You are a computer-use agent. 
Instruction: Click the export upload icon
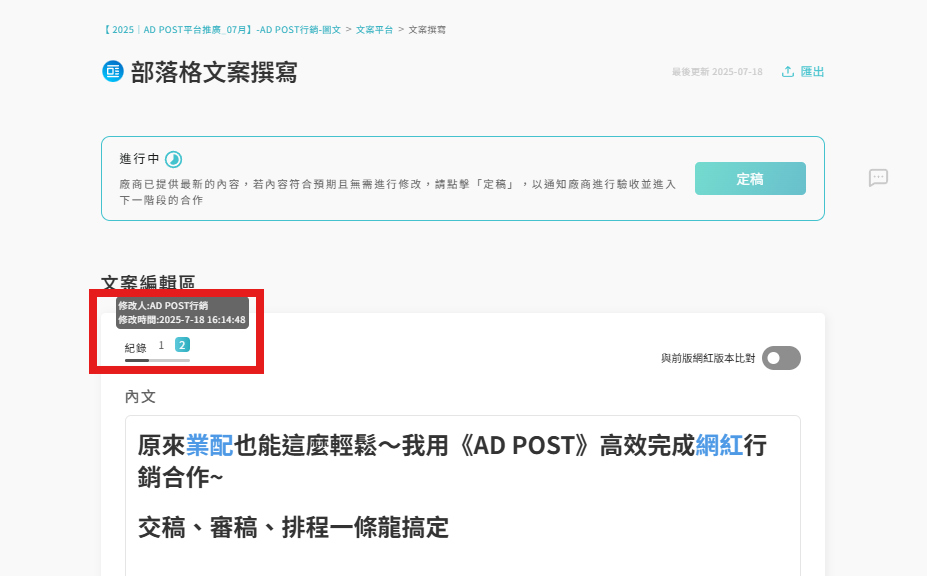pos(787,72)
